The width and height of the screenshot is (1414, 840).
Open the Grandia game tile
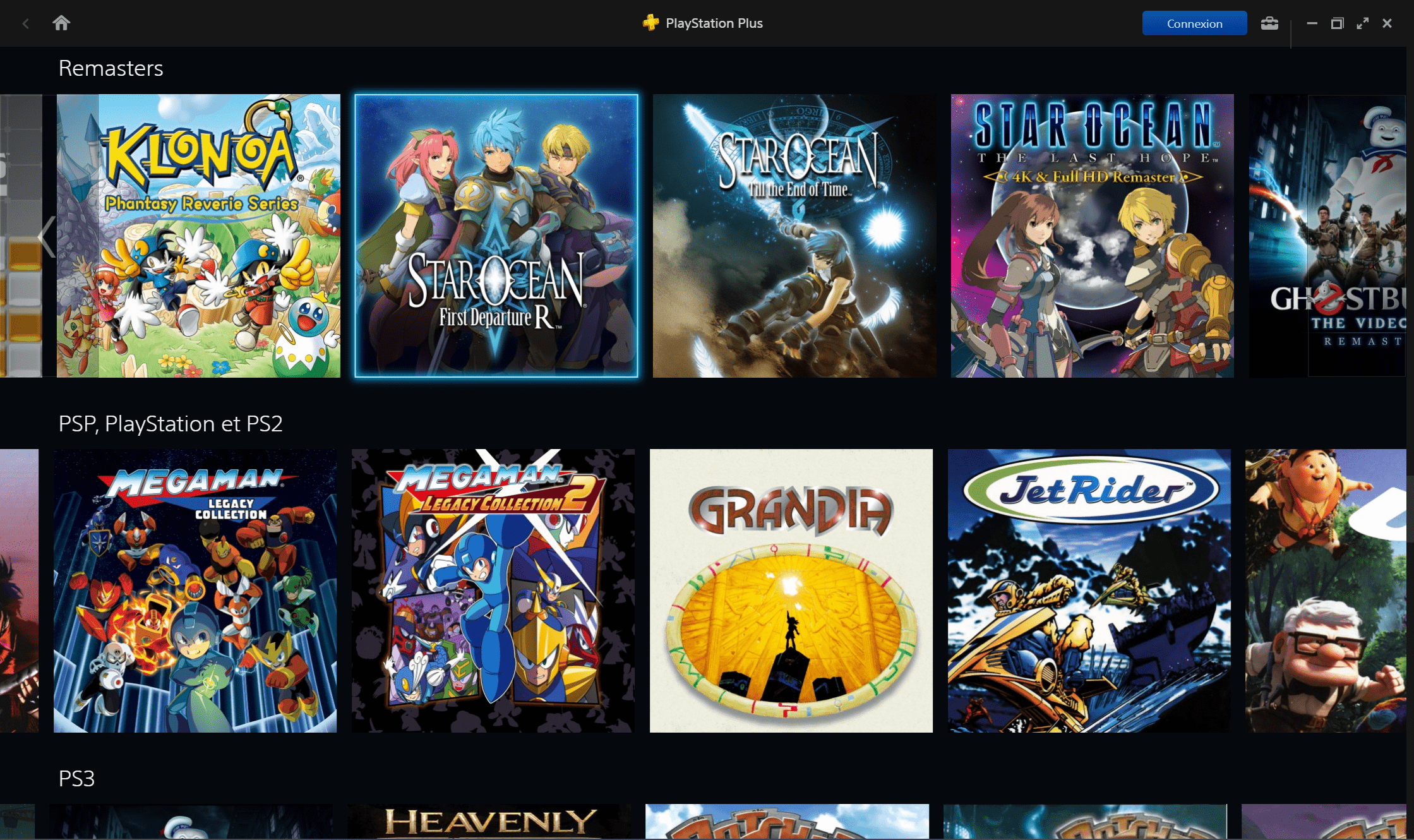click(791, 591)
